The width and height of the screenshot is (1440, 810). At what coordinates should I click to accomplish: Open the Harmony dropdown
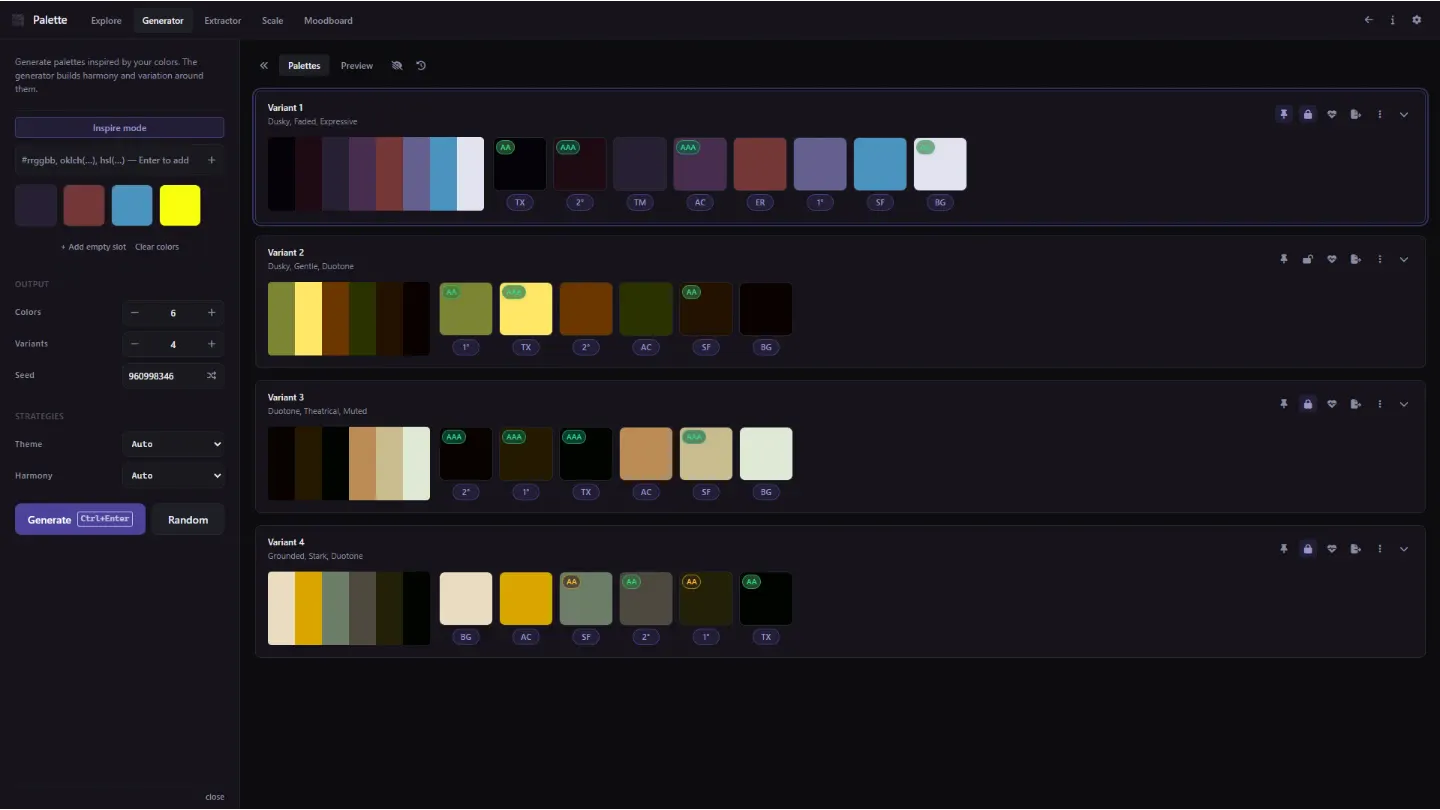click(174, 476)
